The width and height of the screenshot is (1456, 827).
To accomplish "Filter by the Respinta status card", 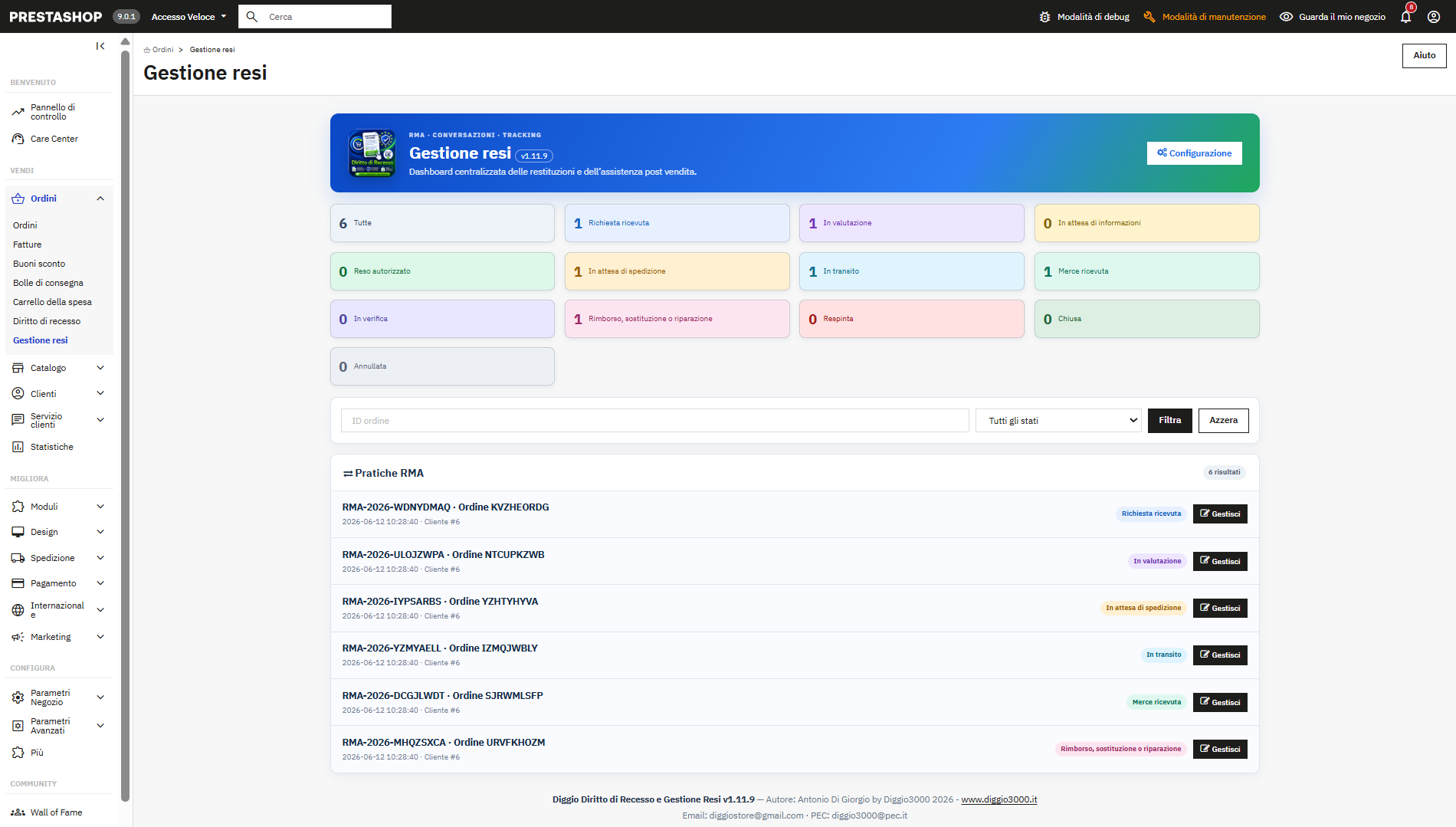I will [x=912, y=319].
